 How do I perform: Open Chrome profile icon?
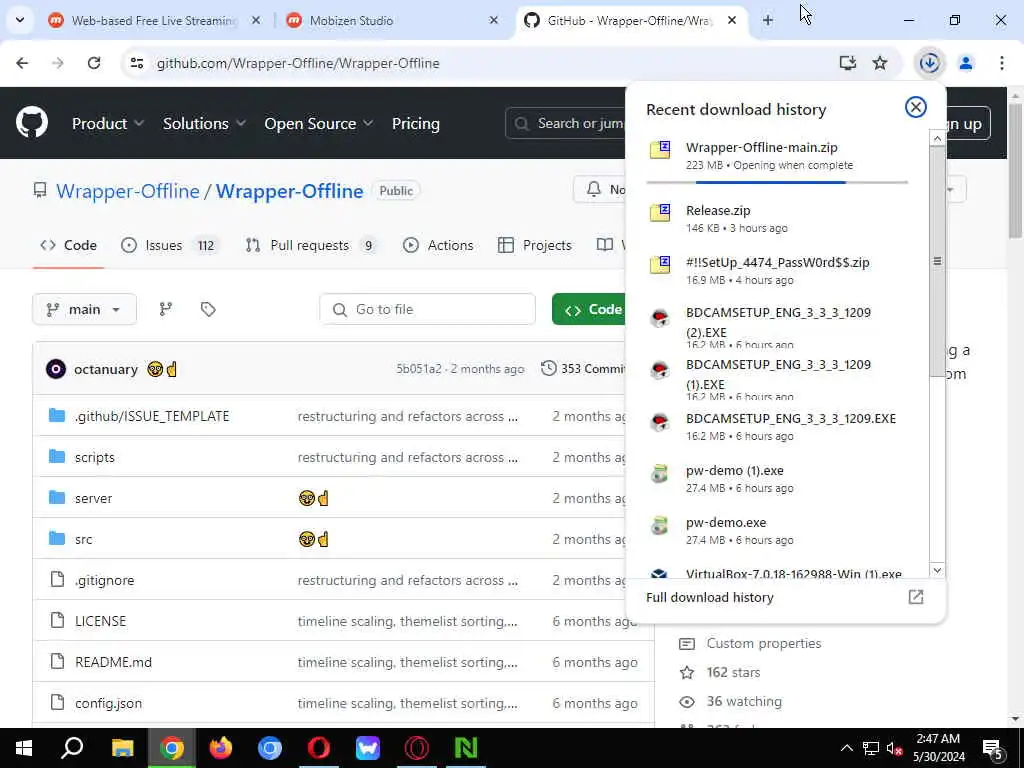(966, 63)
